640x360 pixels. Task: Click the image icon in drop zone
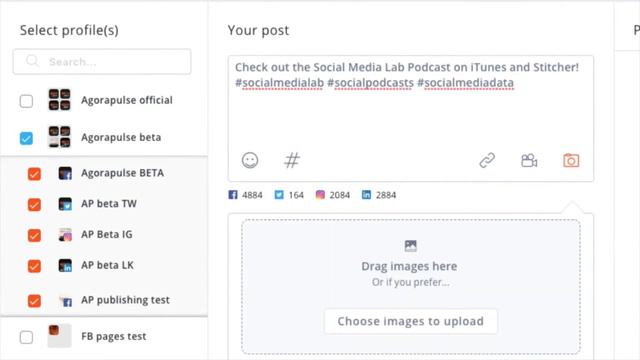[x=411, y=246]
